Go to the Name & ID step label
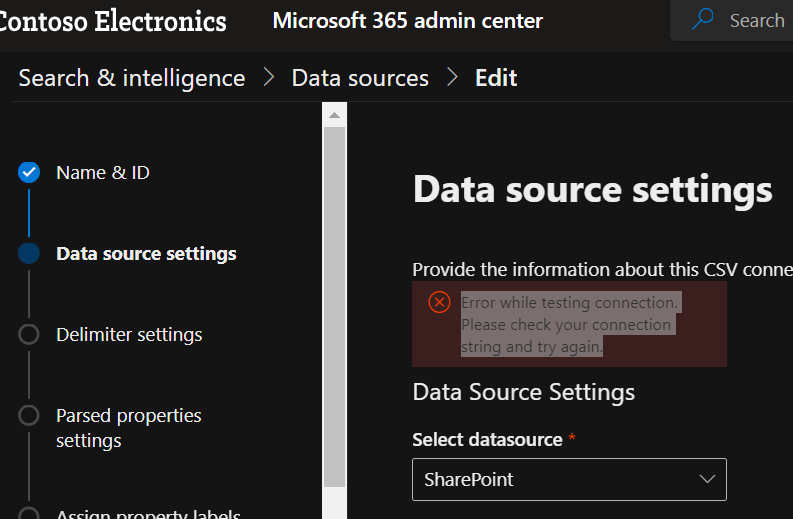793x519 pixels. click(x=103, y=172)
